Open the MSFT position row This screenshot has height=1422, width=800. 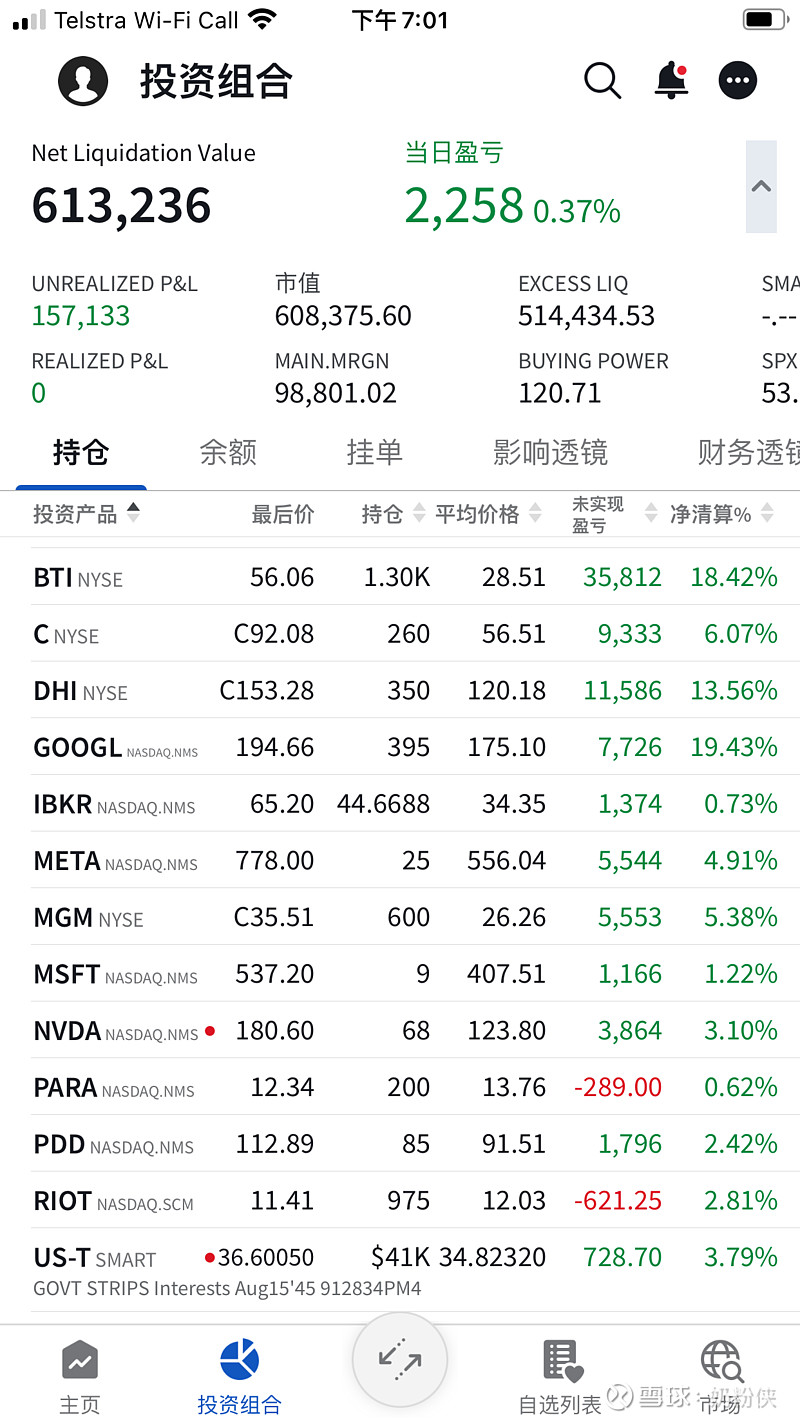click(400, 974)
